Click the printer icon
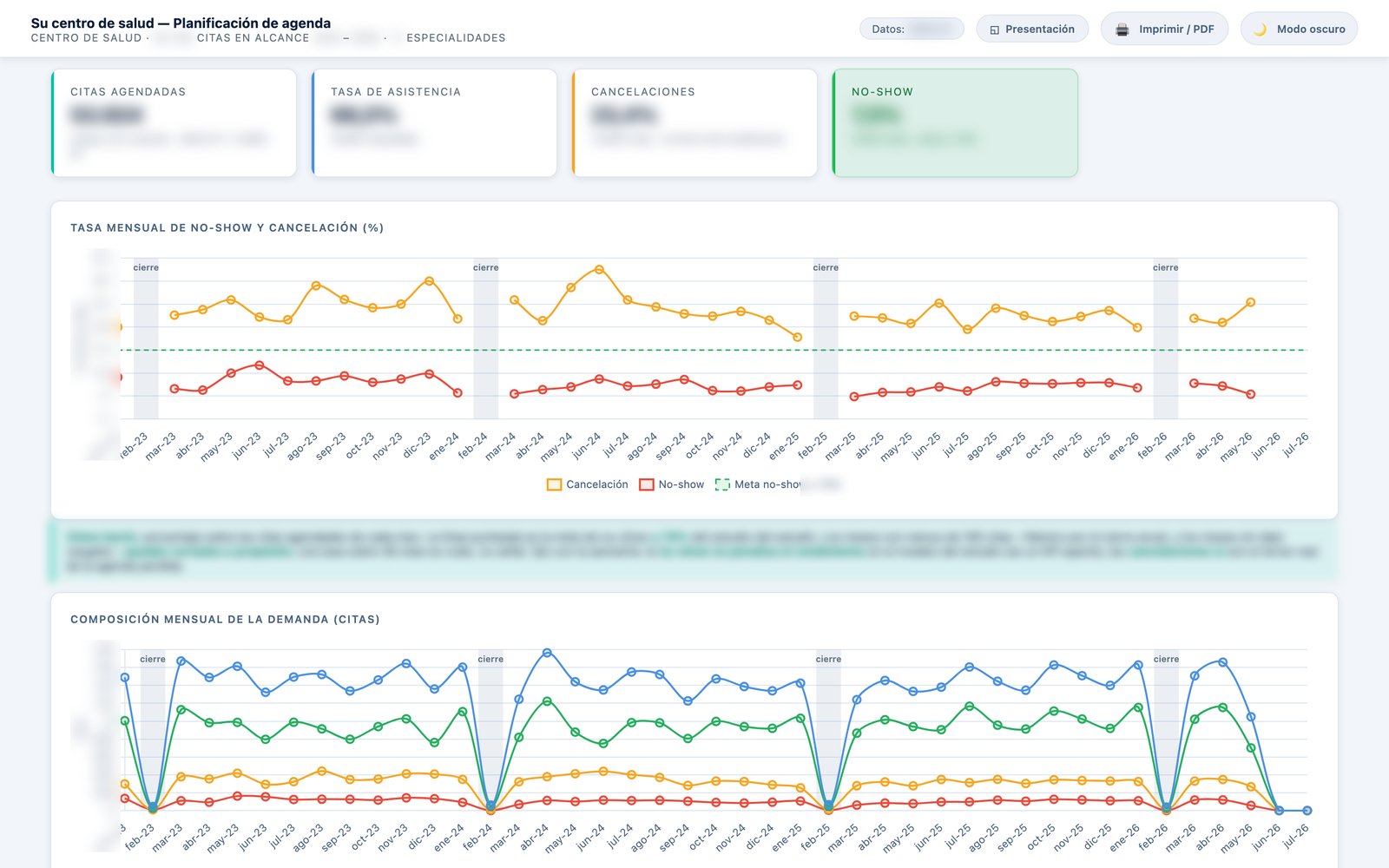Screen dimensions: 1389x868 tap(1122, 30)
